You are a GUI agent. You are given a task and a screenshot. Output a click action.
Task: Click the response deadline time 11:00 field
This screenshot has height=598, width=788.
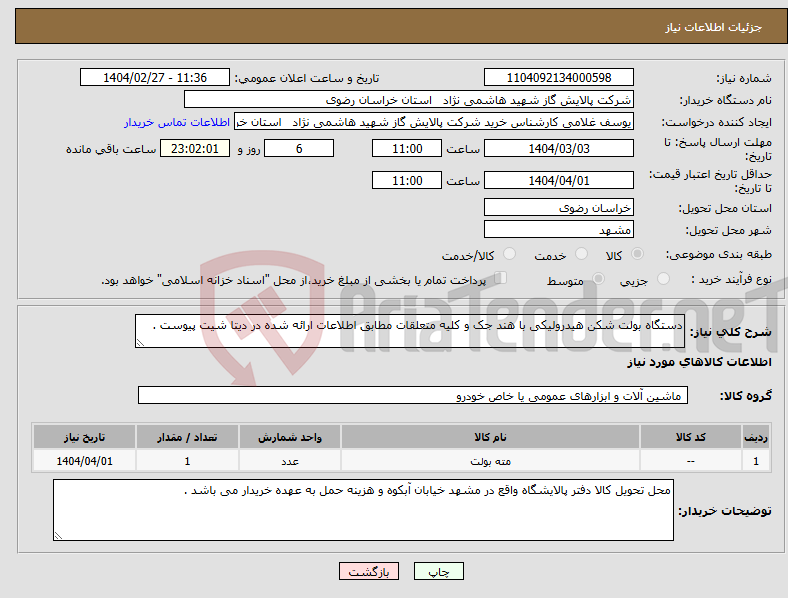[407, 149]
